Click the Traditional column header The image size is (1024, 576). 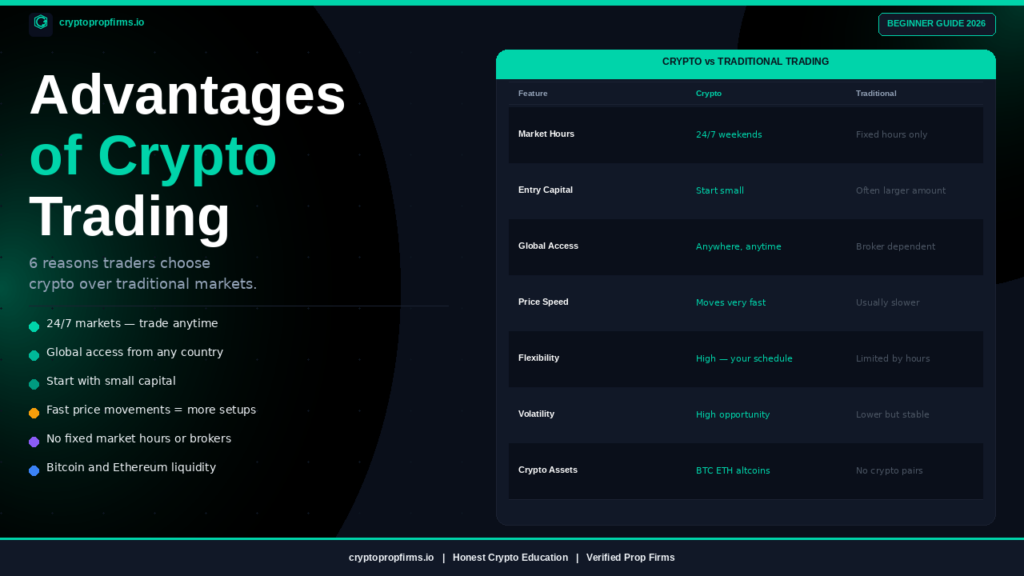point(876,93)
